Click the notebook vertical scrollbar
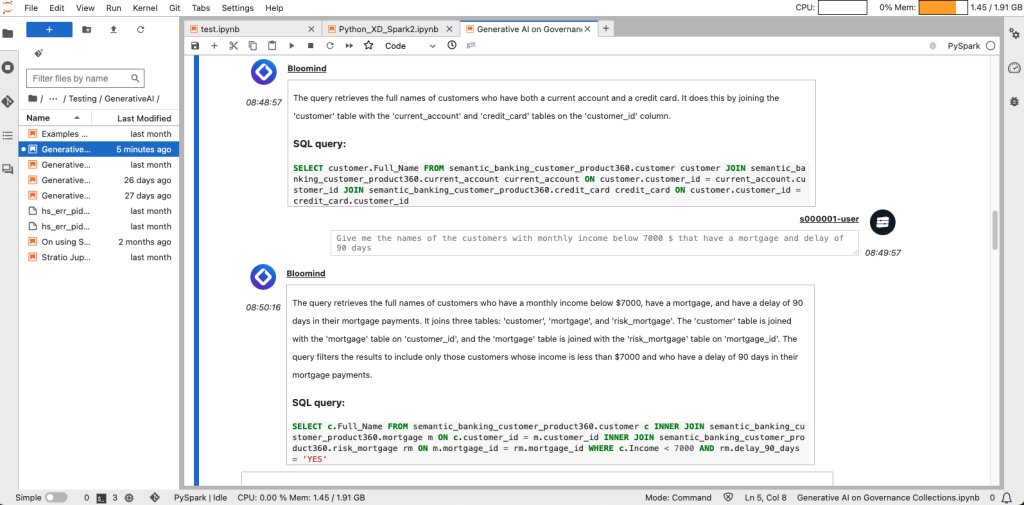The image size is (1024, 505). tap(994, 230)
